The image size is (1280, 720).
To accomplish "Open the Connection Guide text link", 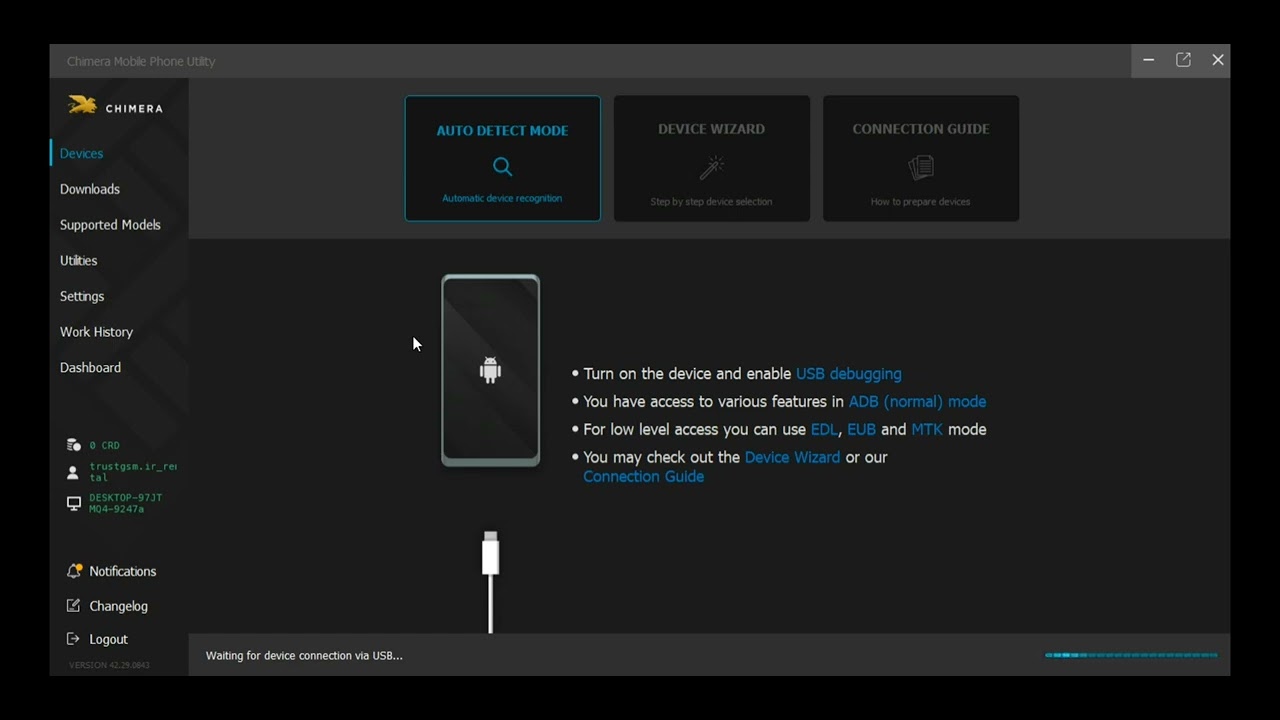I will click(x=643, y=477).
